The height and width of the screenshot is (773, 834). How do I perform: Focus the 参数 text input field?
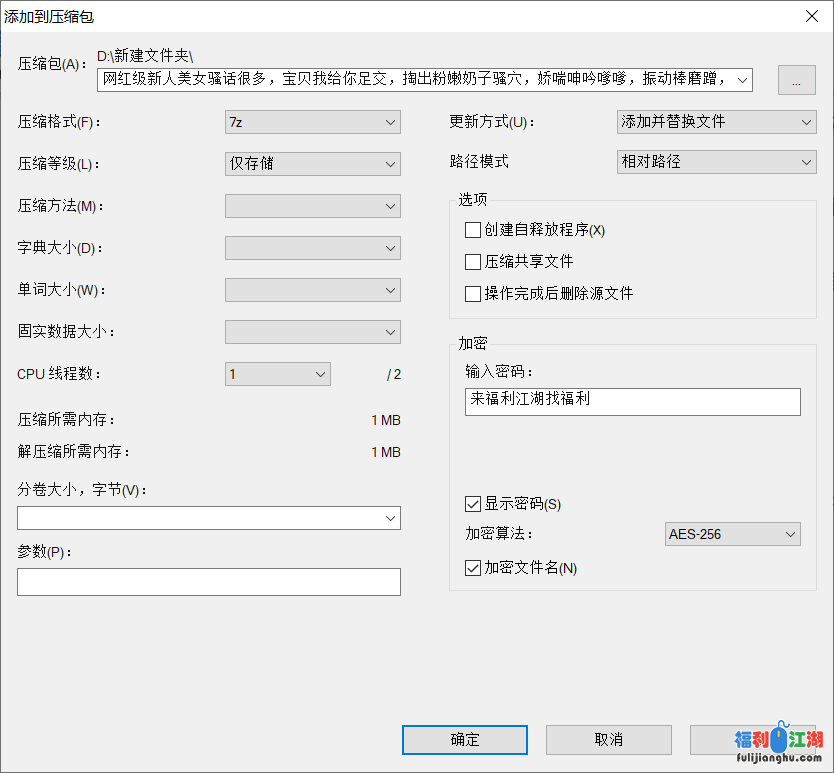coord(208,582)
